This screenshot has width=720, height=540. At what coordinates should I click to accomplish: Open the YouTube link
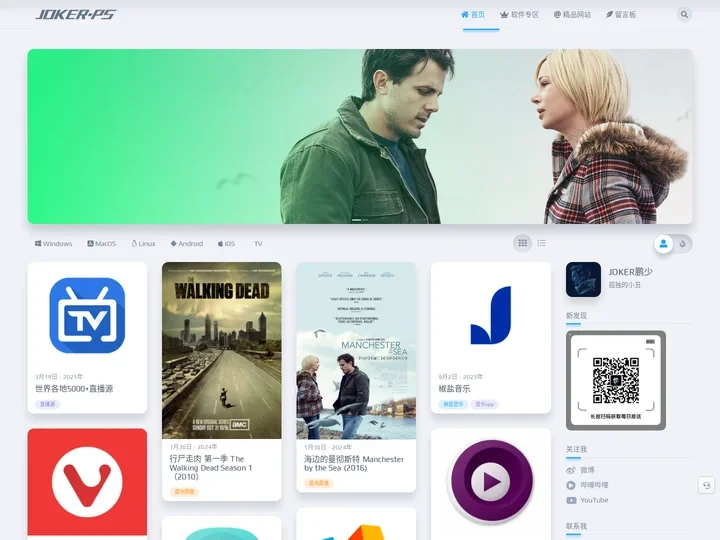pos(594,500)
